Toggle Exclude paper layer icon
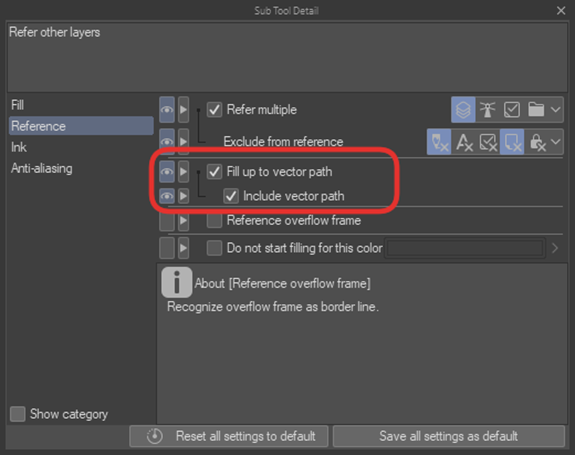The image size is (575, 455). click(512, 142)
